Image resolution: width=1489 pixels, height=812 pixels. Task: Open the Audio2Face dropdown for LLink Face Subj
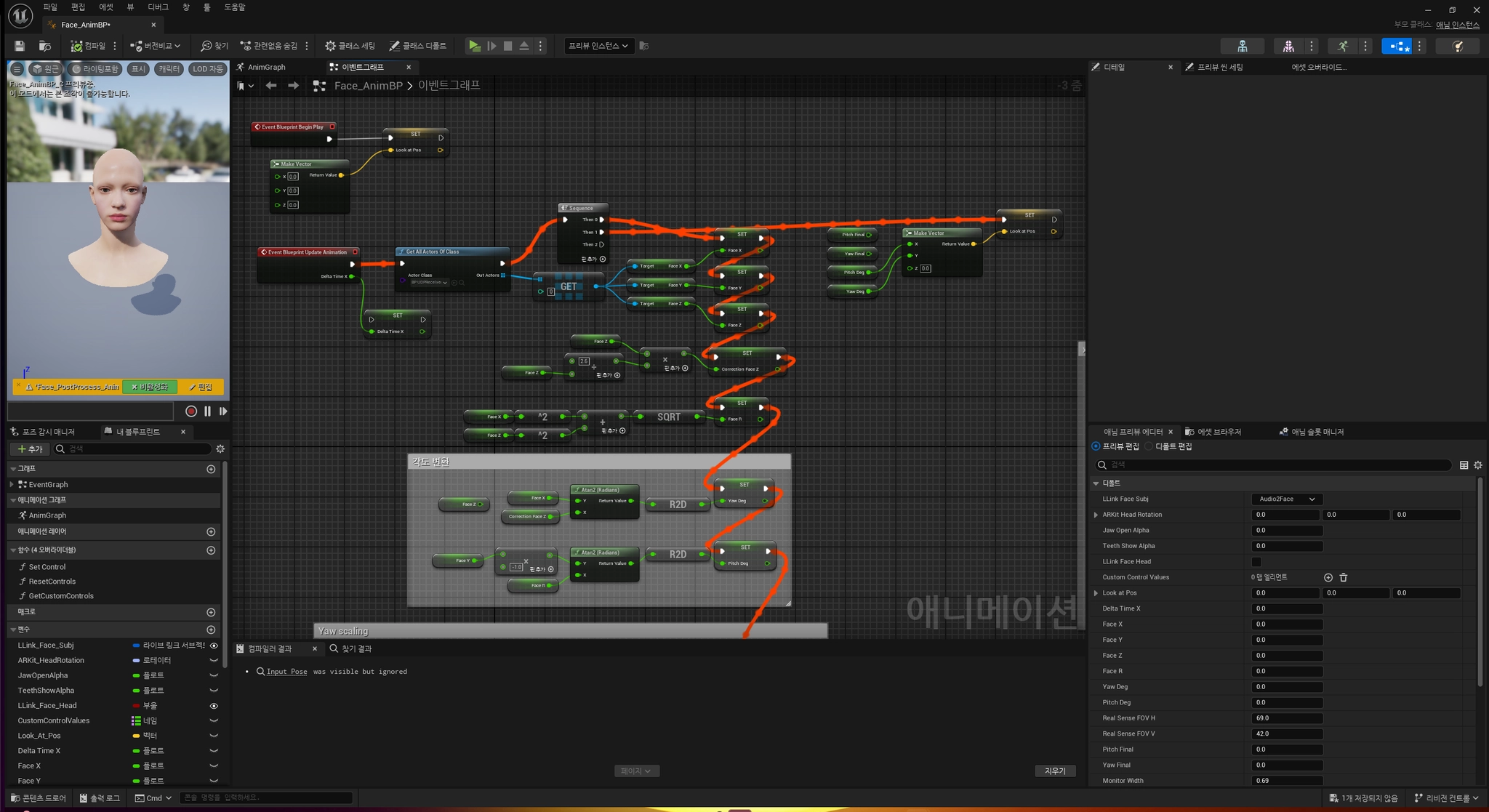click(x=1286, y=499)
